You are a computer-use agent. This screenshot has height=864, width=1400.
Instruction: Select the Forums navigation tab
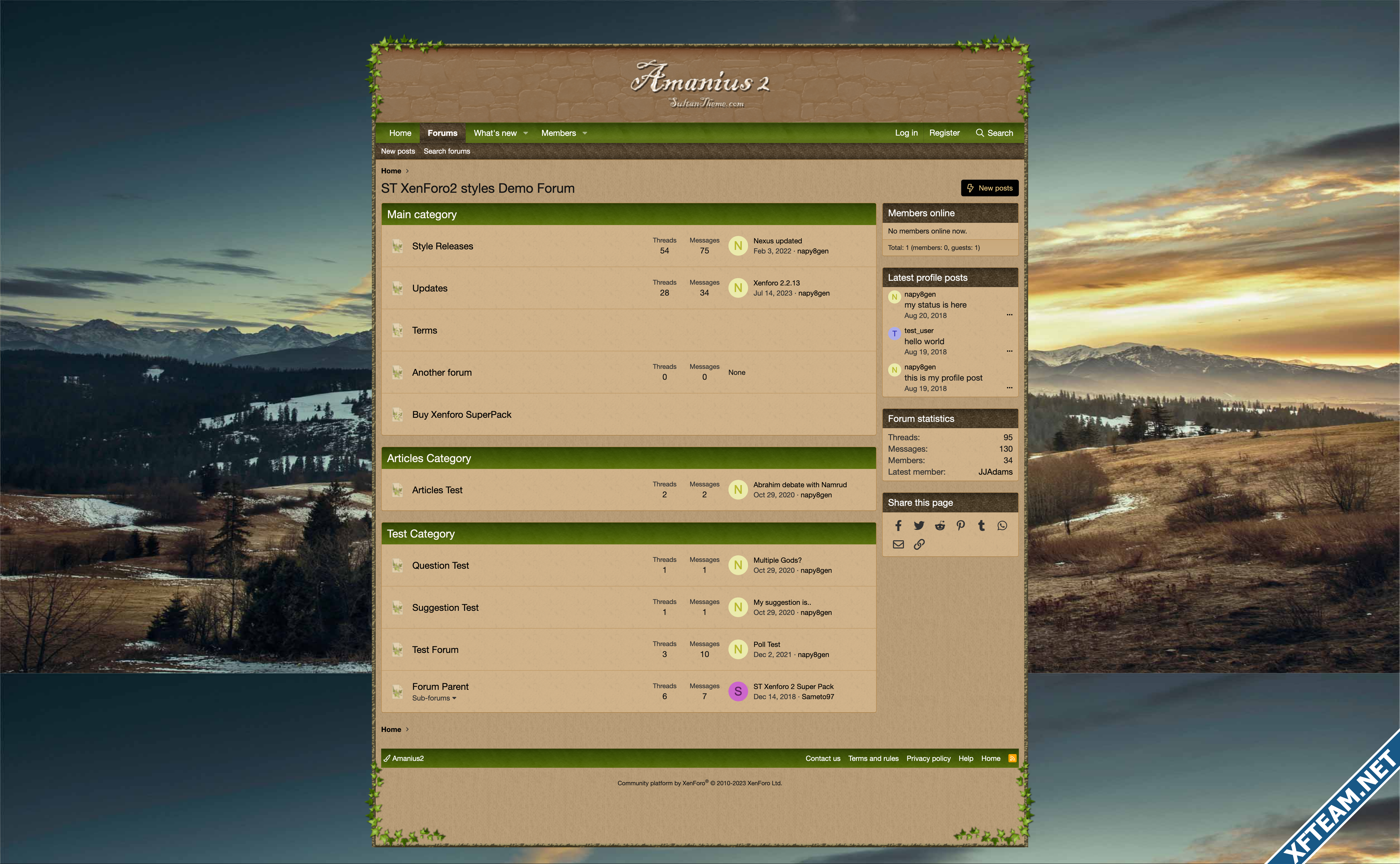click(442, 133)
